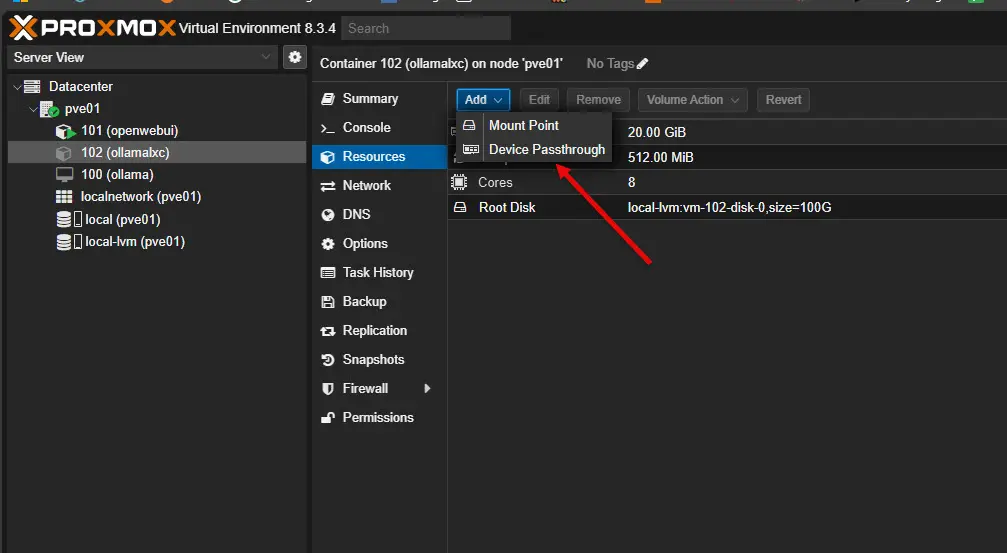Image resolution: width=1007 pixels, height=553 pixels.
Task: Open Snapshots using the history icon
Action: point(328,360)
